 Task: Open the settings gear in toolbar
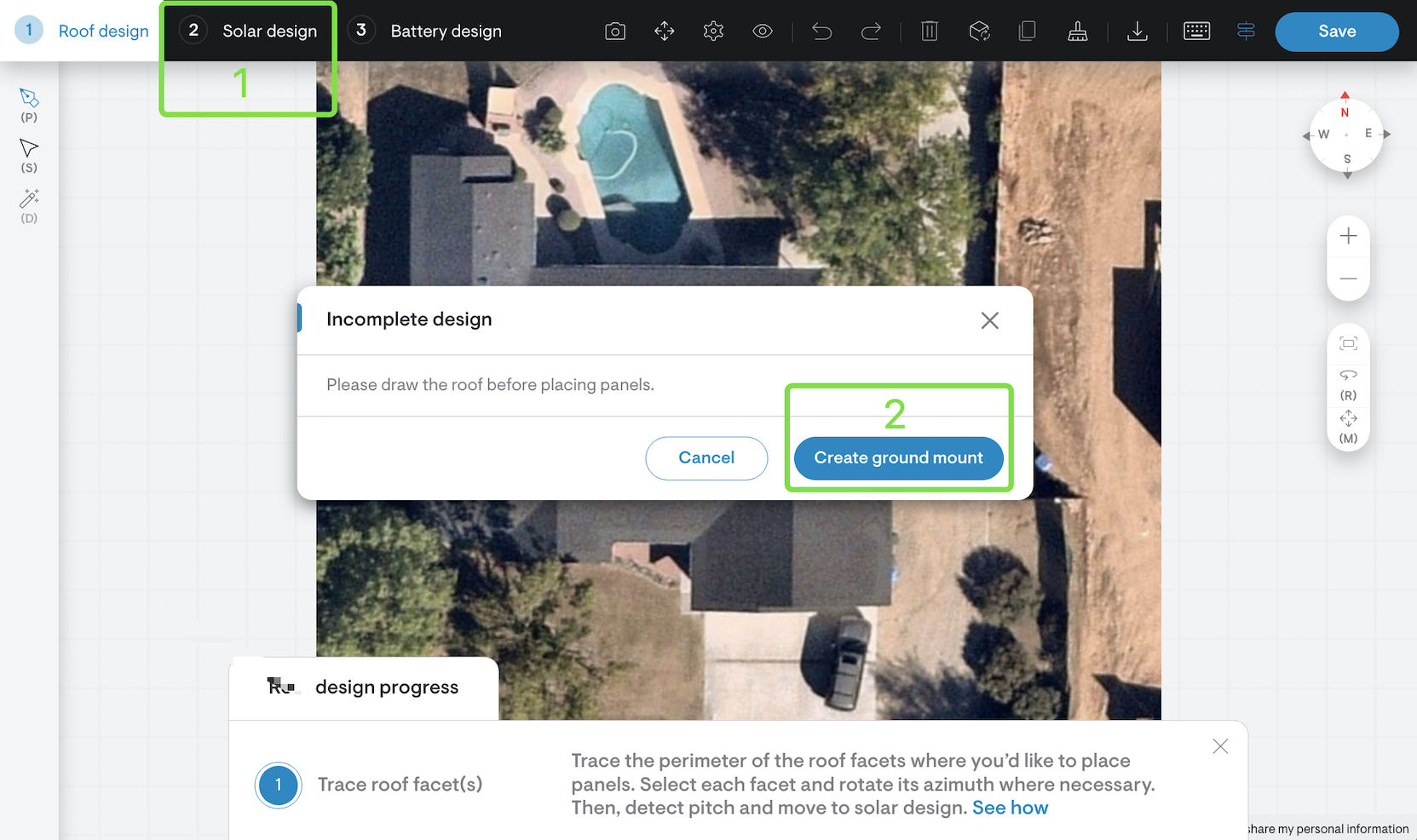[713, 32]
